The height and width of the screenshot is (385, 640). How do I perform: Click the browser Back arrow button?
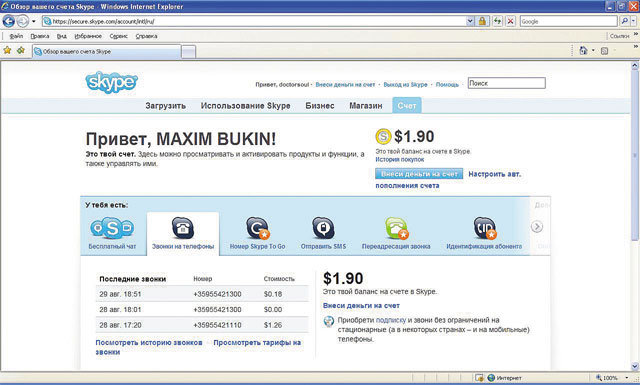[9, 21]
